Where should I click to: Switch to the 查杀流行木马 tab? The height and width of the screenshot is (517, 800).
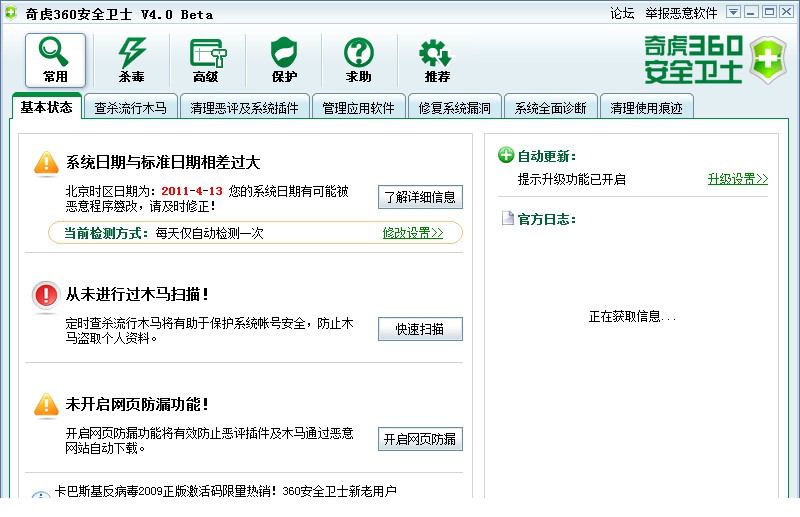click(x=131, y=107)
